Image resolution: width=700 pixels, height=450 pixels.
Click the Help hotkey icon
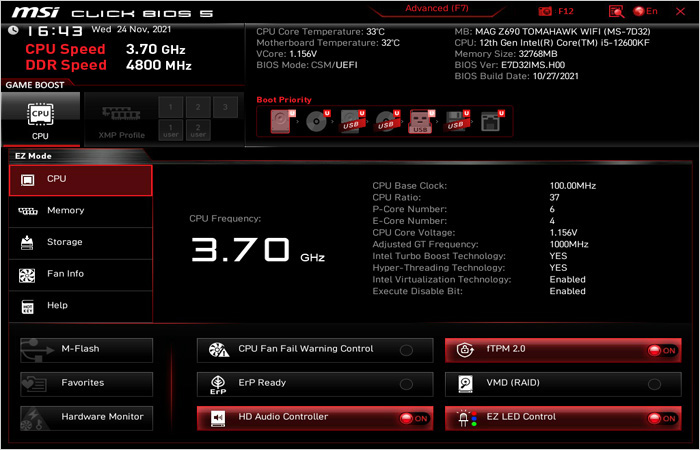point(28,307)
